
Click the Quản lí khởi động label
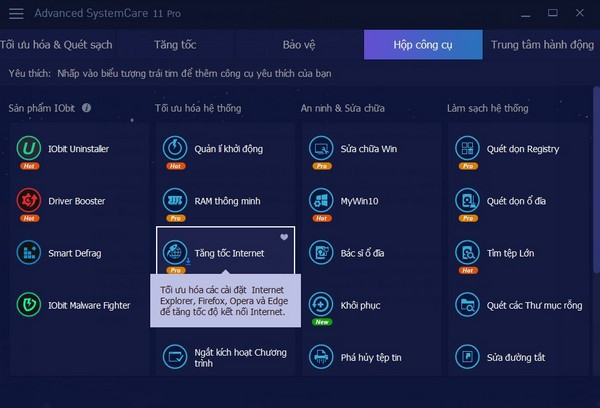[x=228, y=149]
